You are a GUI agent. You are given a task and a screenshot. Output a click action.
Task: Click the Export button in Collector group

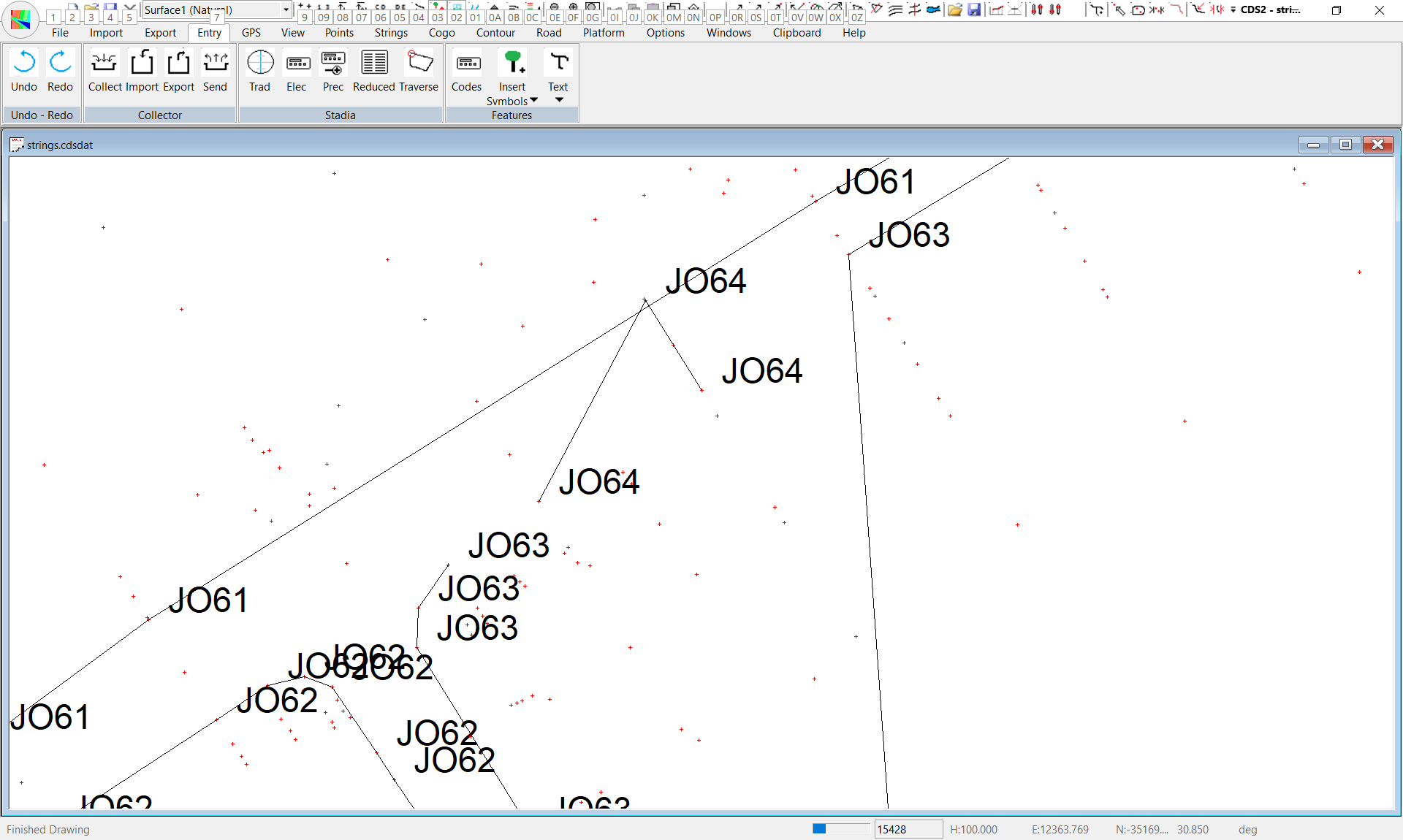pyautogui.click(x=178, y=70)
